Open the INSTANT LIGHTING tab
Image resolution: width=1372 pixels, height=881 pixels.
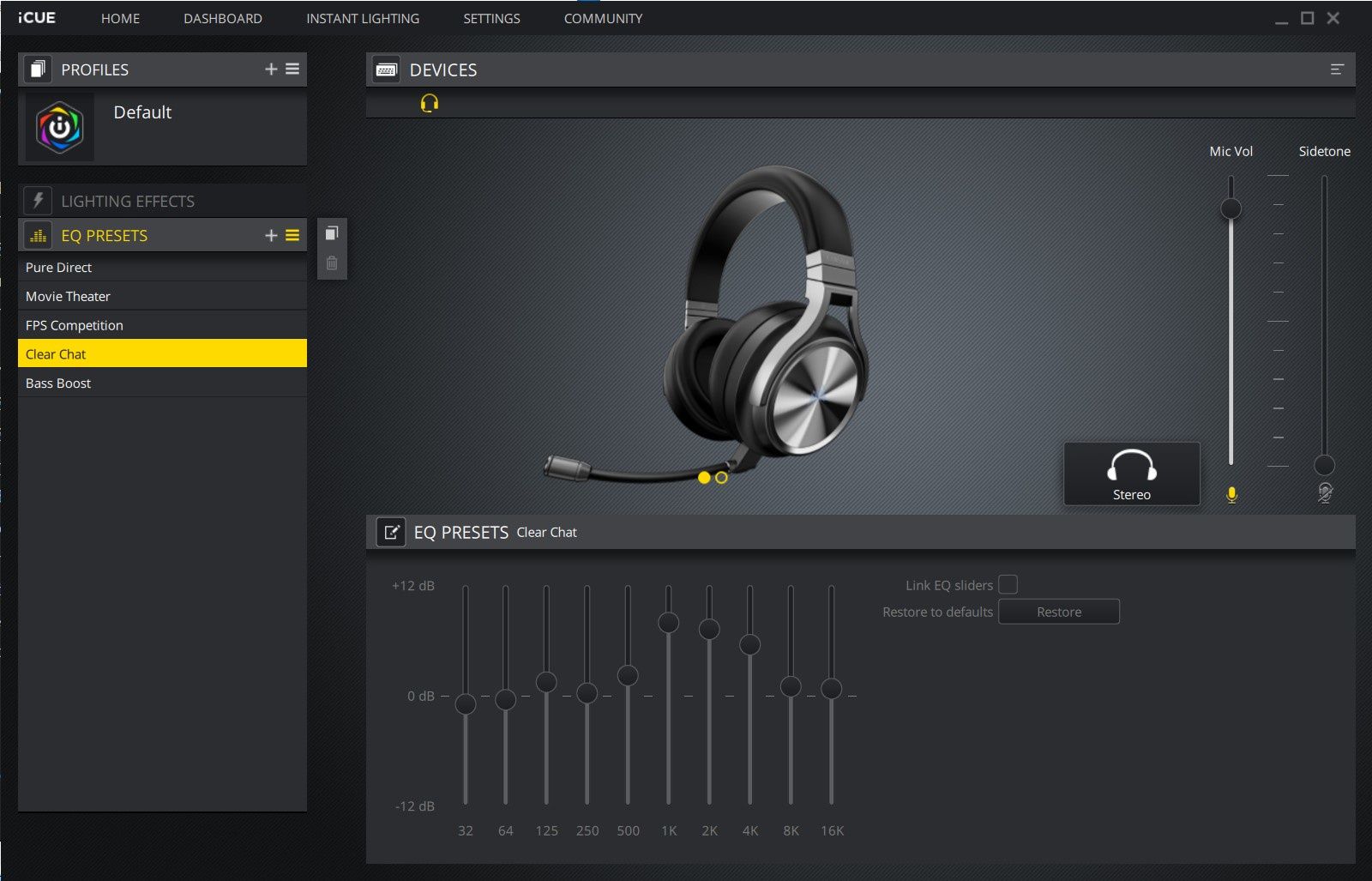363,18
